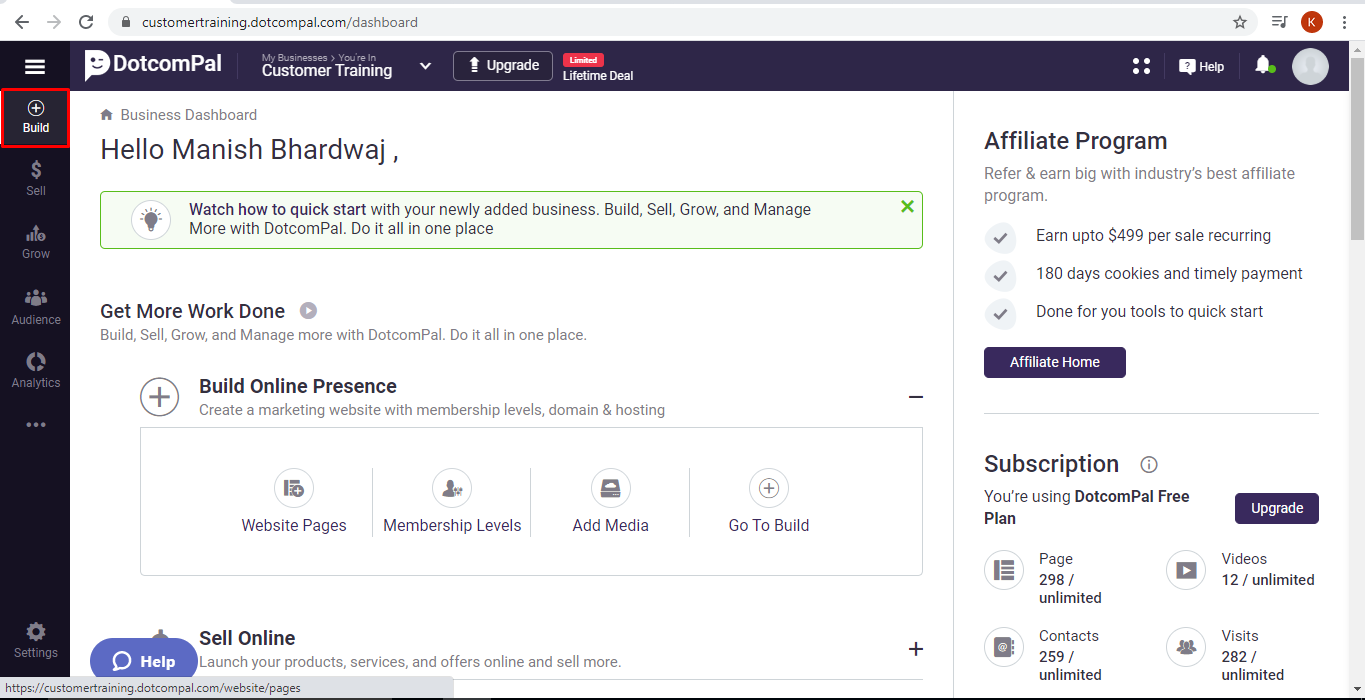
Task: Click the Membership Levels icon
Action: click(452, 488)
